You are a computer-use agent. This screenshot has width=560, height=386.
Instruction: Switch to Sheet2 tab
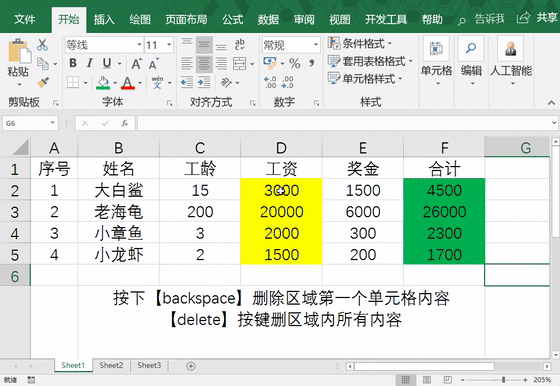(111, 365)
